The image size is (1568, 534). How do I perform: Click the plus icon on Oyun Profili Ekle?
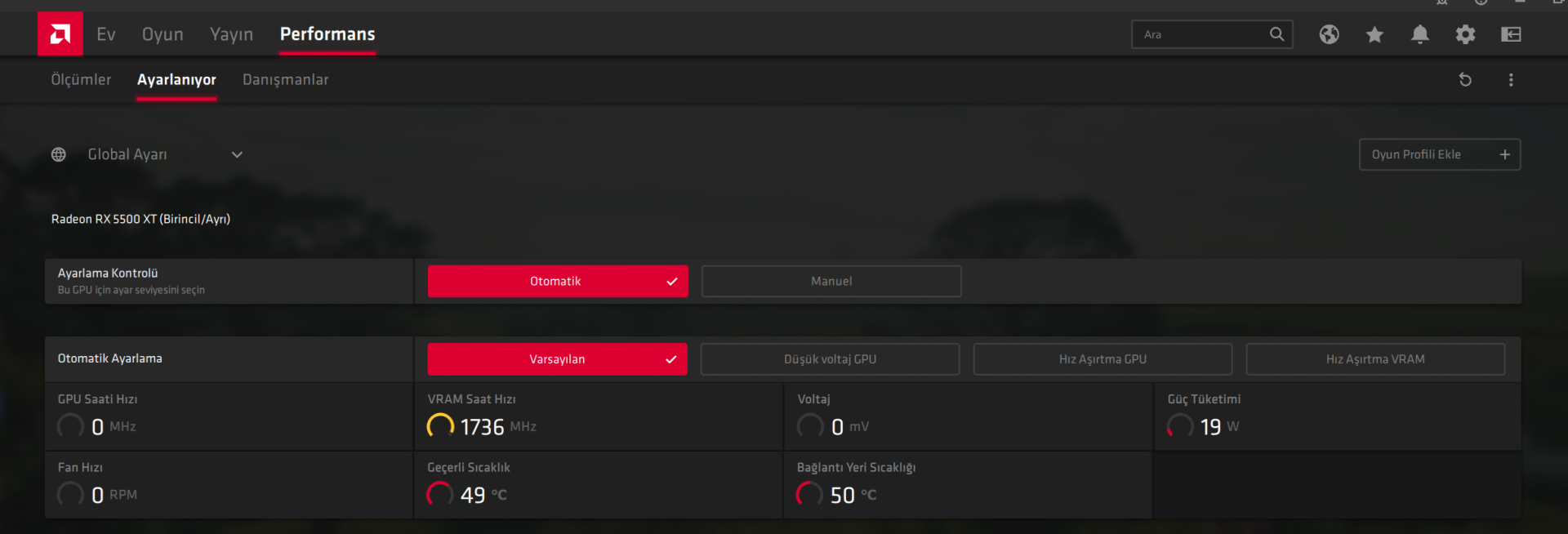click(1504, 154)
